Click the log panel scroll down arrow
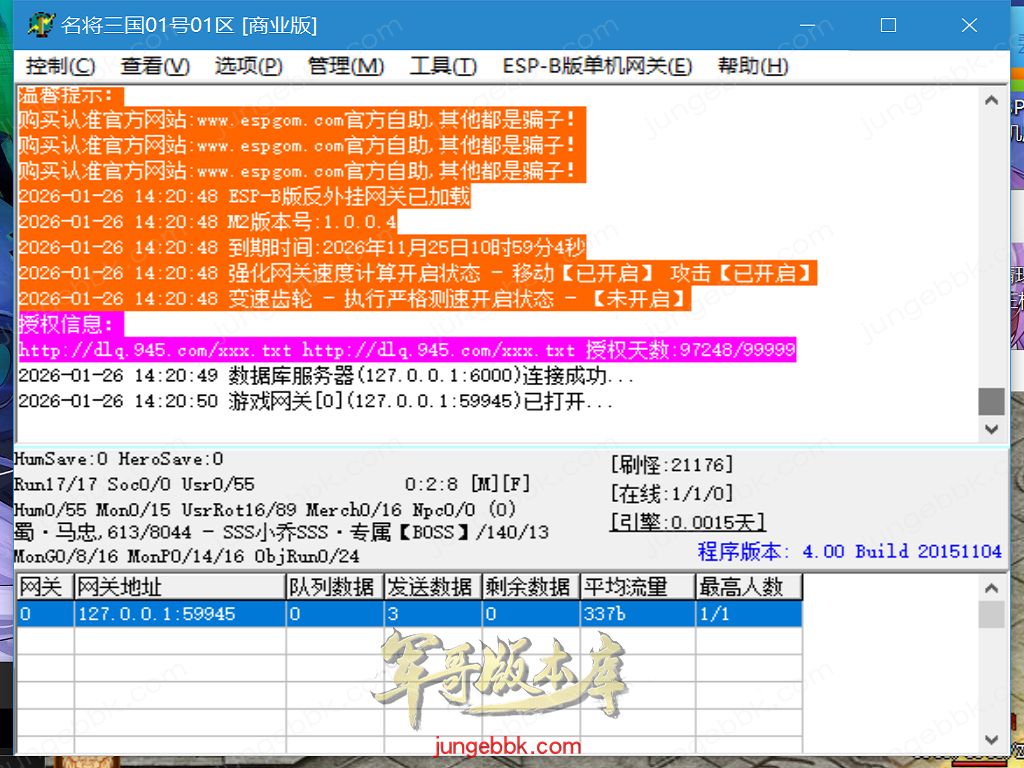This screenshot has height=768, width=1024. [x=991, y=429]
